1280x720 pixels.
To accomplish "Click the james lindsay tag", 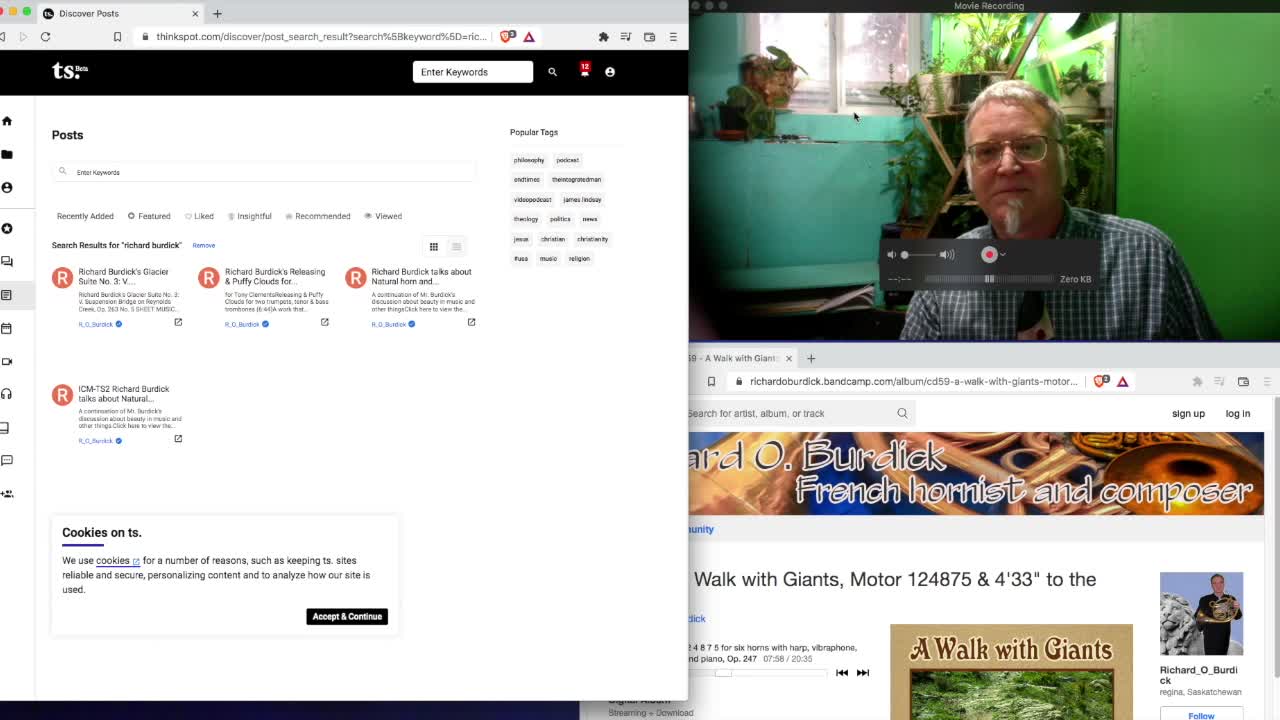I will tap(582, 200).
